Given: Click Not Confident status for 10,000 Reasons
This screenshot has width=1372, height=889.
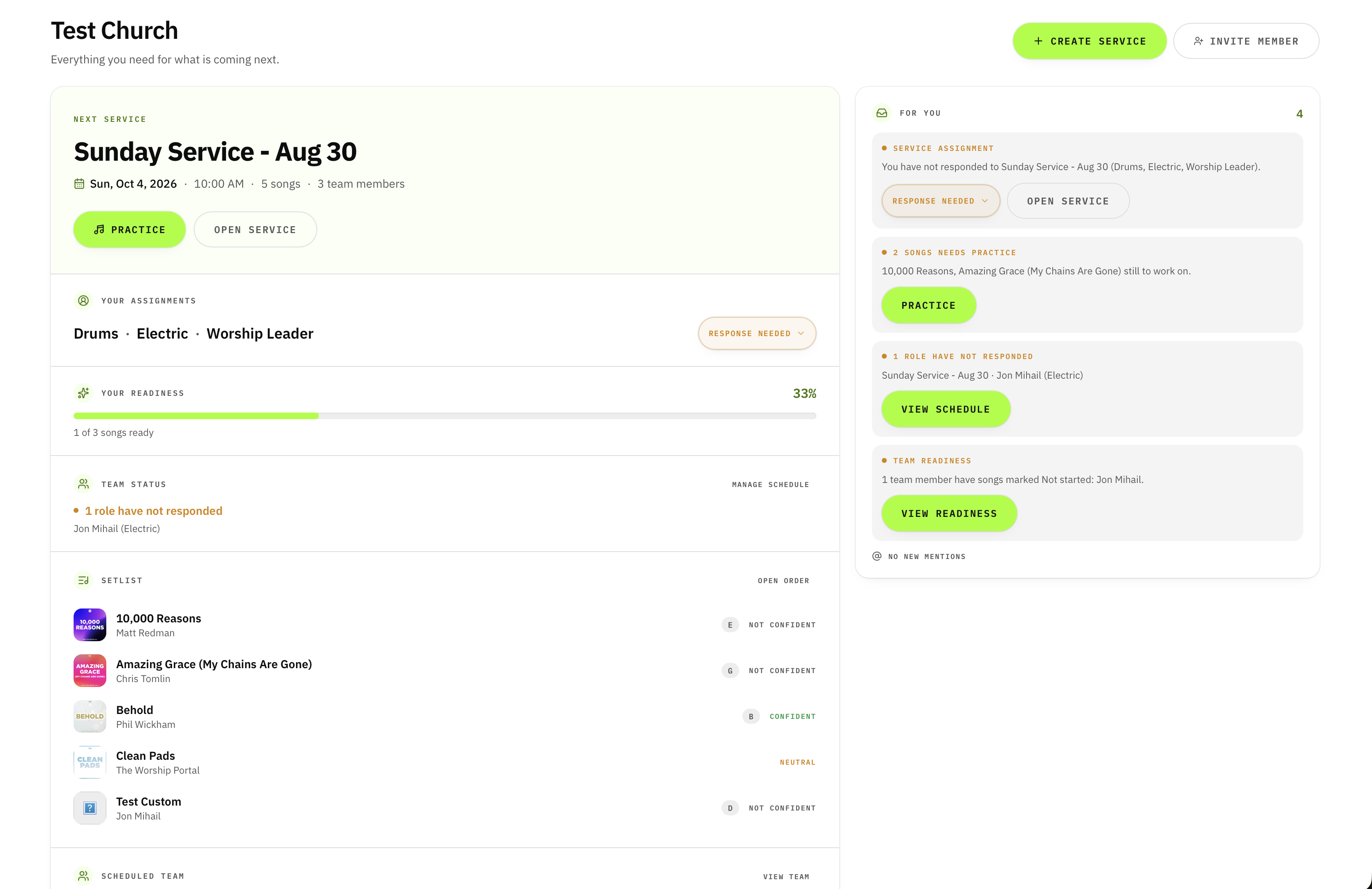Looking at the screenshot, I should (782, 625).
